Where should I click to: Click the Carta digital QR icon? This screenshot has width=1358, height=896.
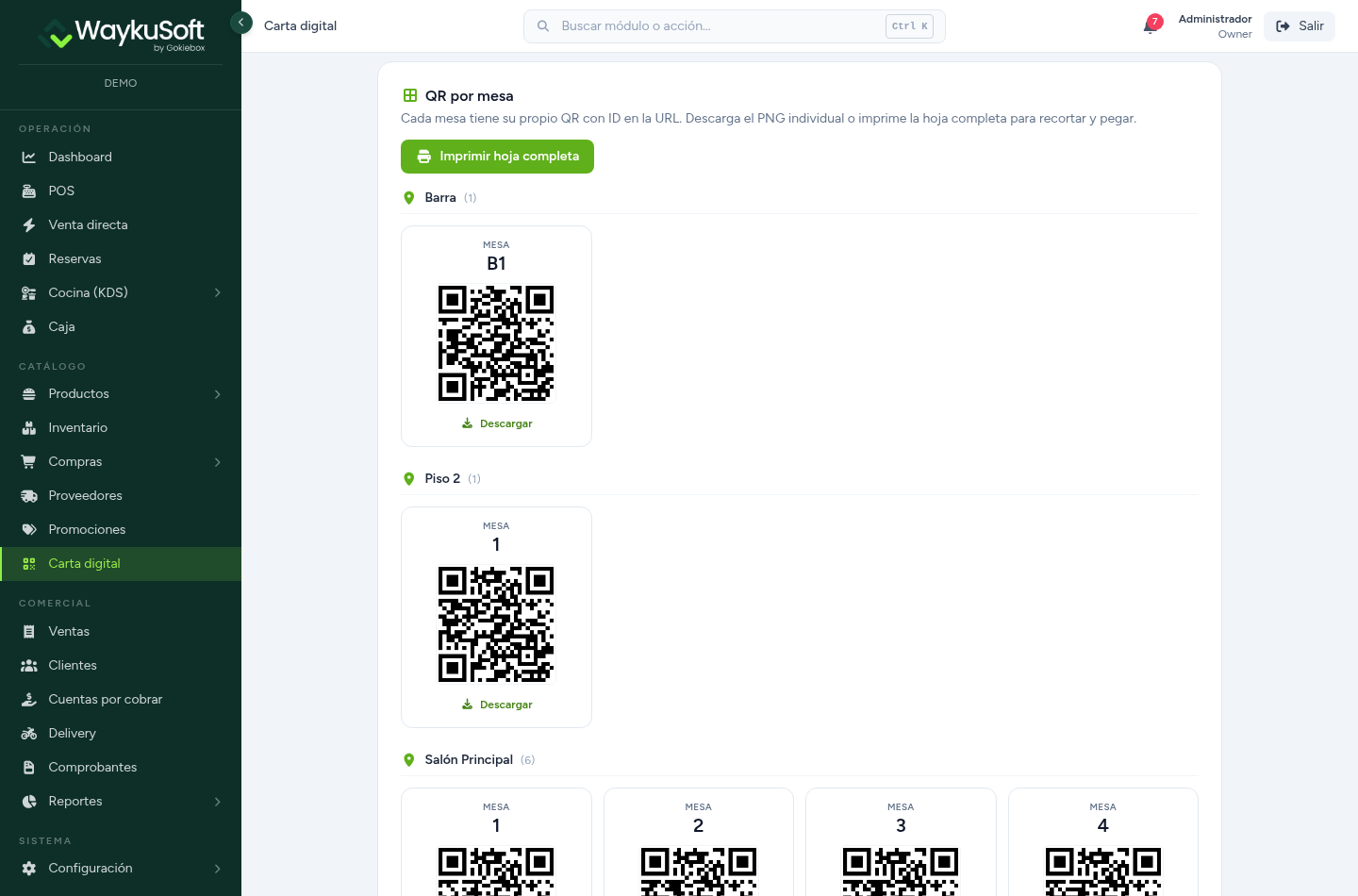(29, 564)
